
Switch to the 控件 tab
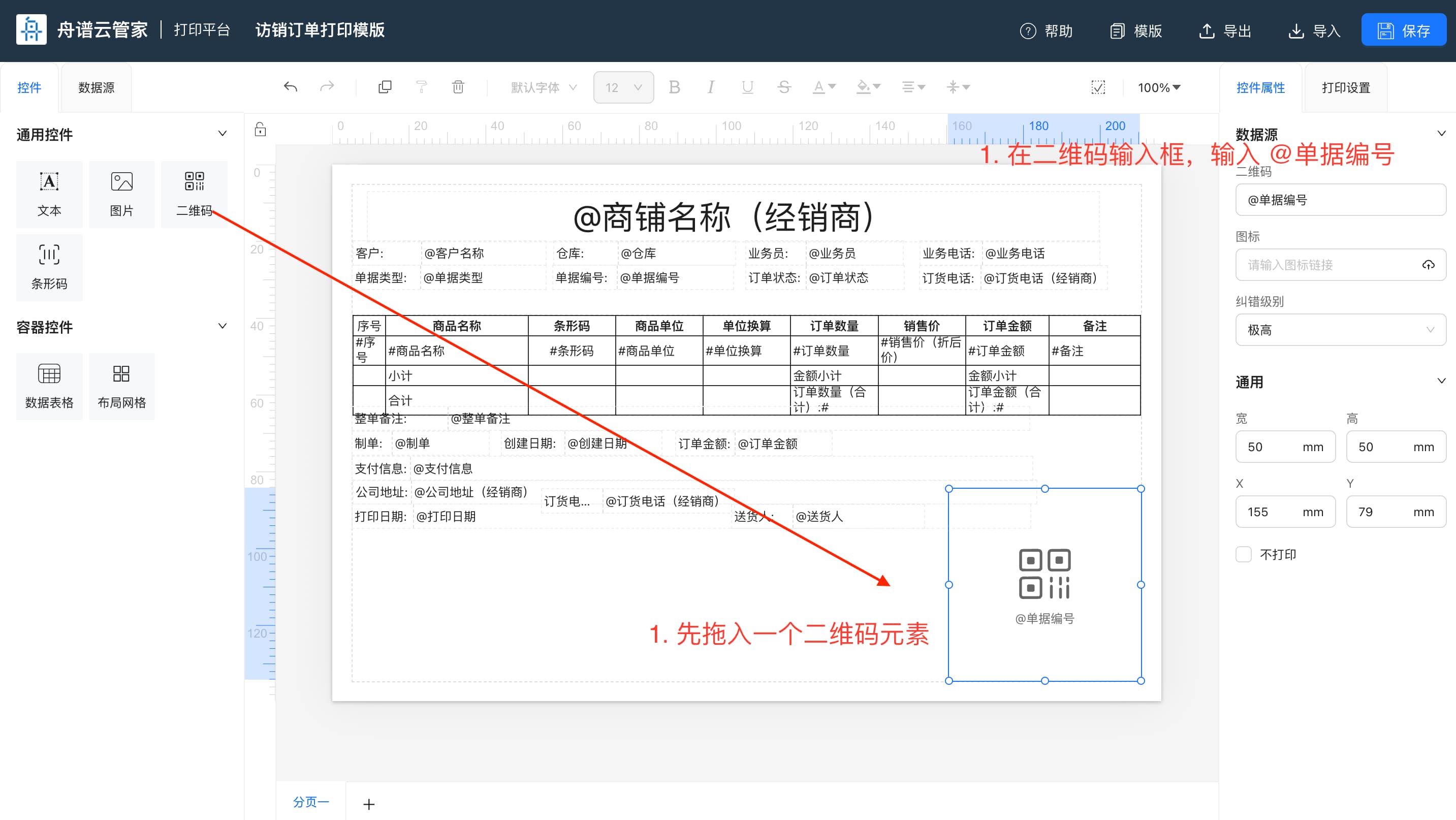pyautogui.click(x=29, y=87)
